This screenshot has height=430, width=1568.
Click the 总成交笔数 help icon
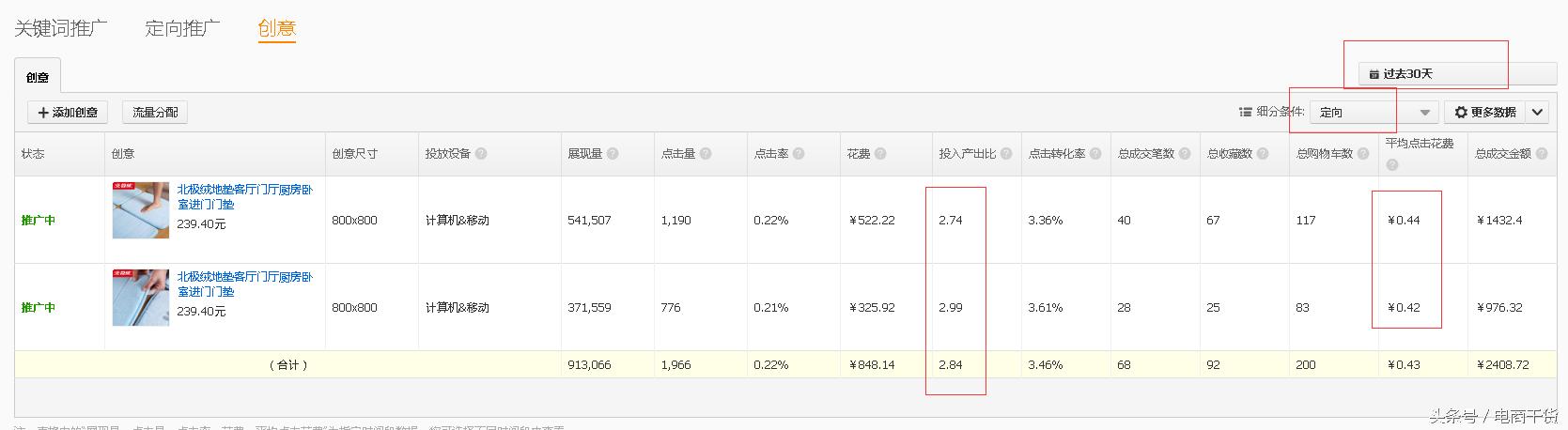pyautogui.click(x=1185, y=154)
